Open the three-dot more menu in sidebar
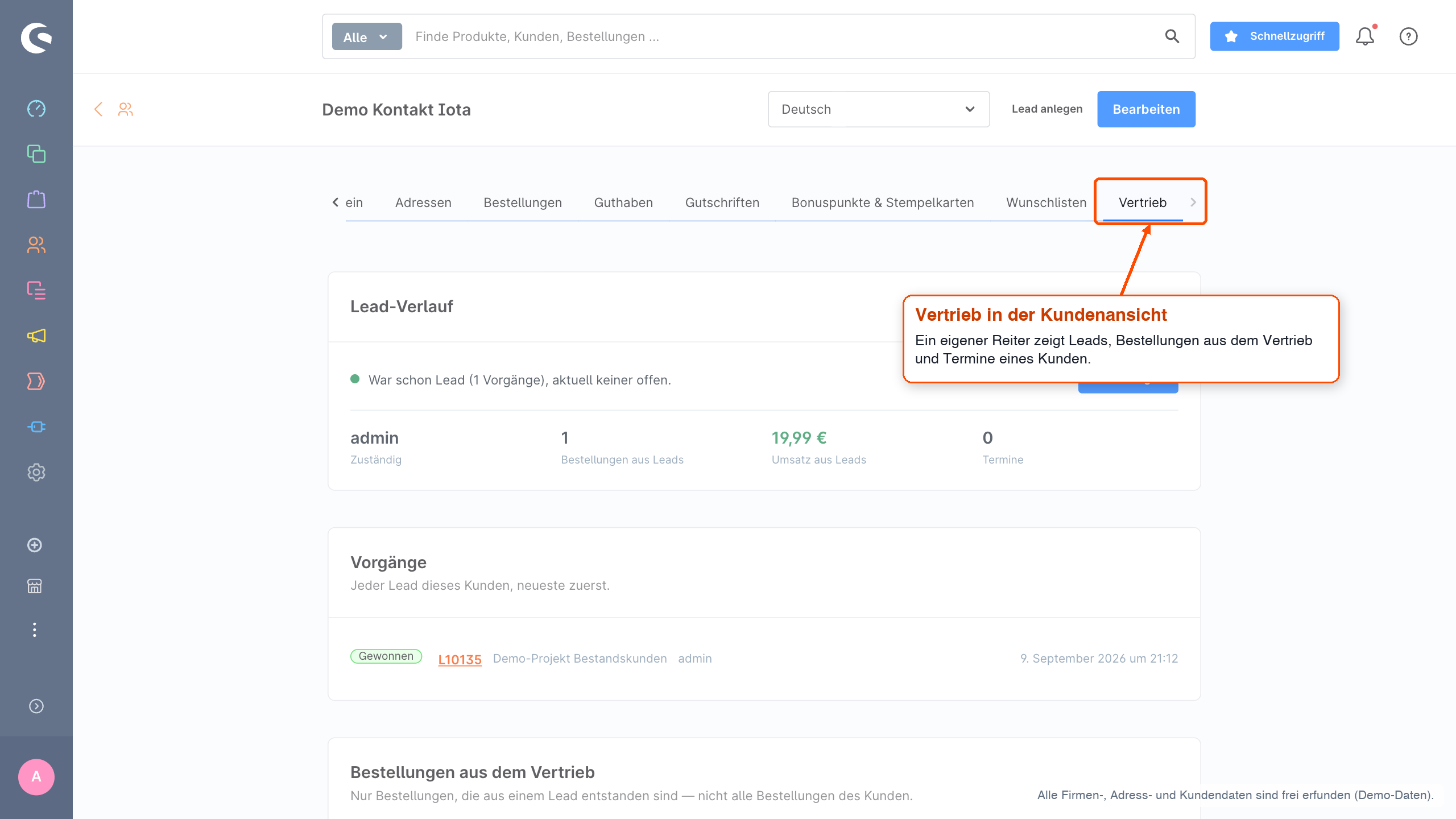The image size is (1456, 819). (x=35, y=630)
